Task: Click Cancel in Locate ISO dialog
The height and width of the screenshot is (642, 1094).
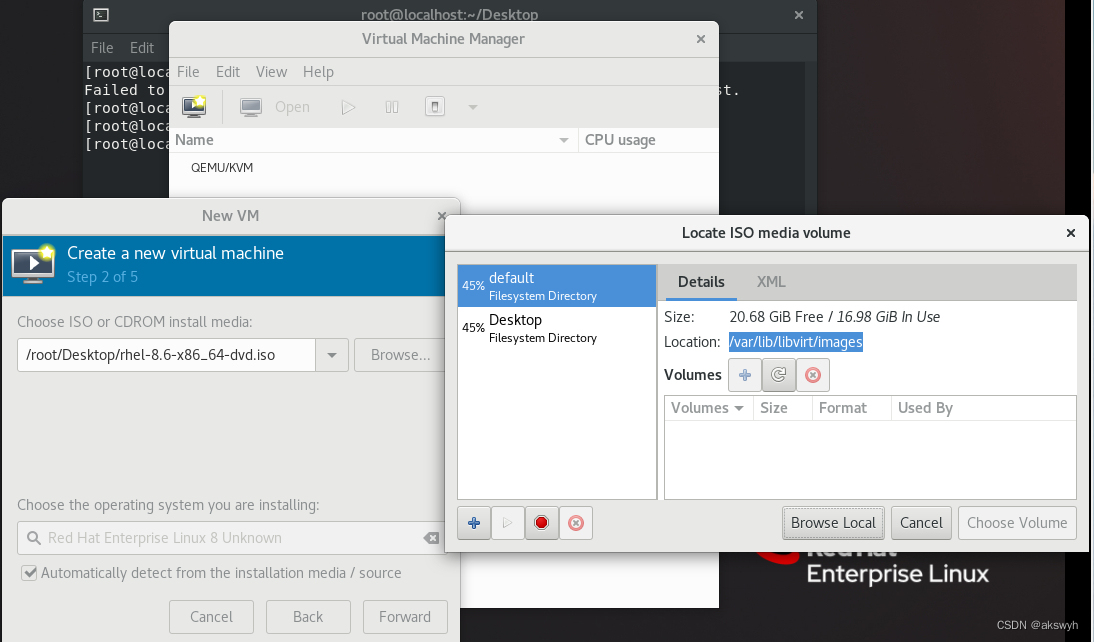Action: tap(921, 523)
